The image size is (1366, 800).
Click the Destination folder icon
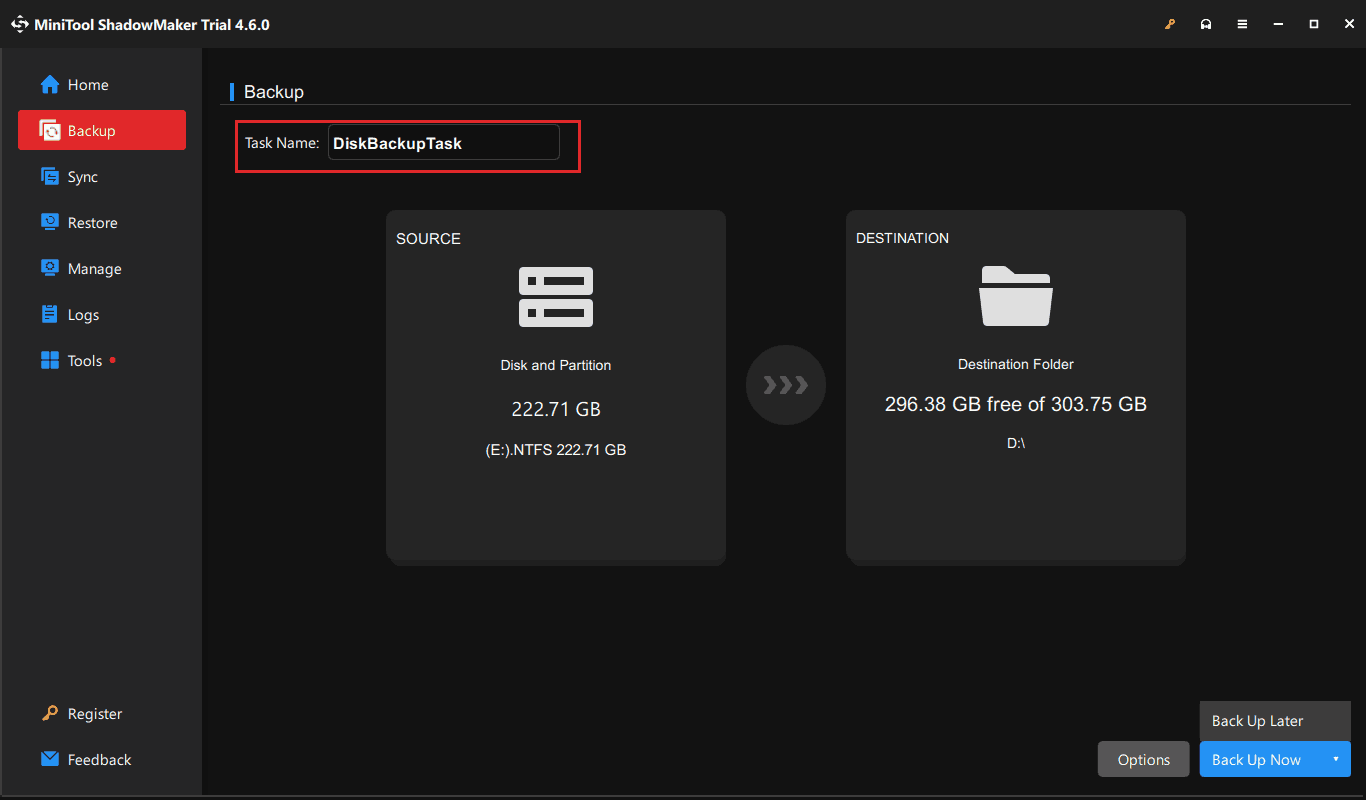click(x=1015, y=296)
